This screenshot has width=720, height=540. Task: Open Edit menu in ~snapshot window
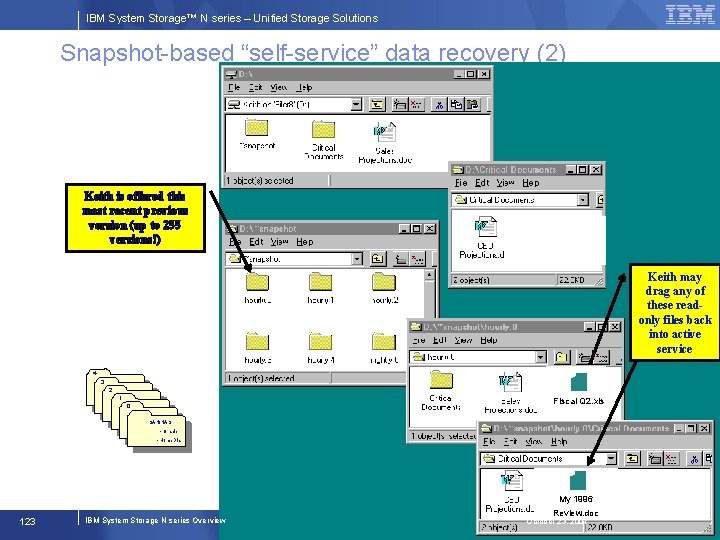tap(256, 242)
